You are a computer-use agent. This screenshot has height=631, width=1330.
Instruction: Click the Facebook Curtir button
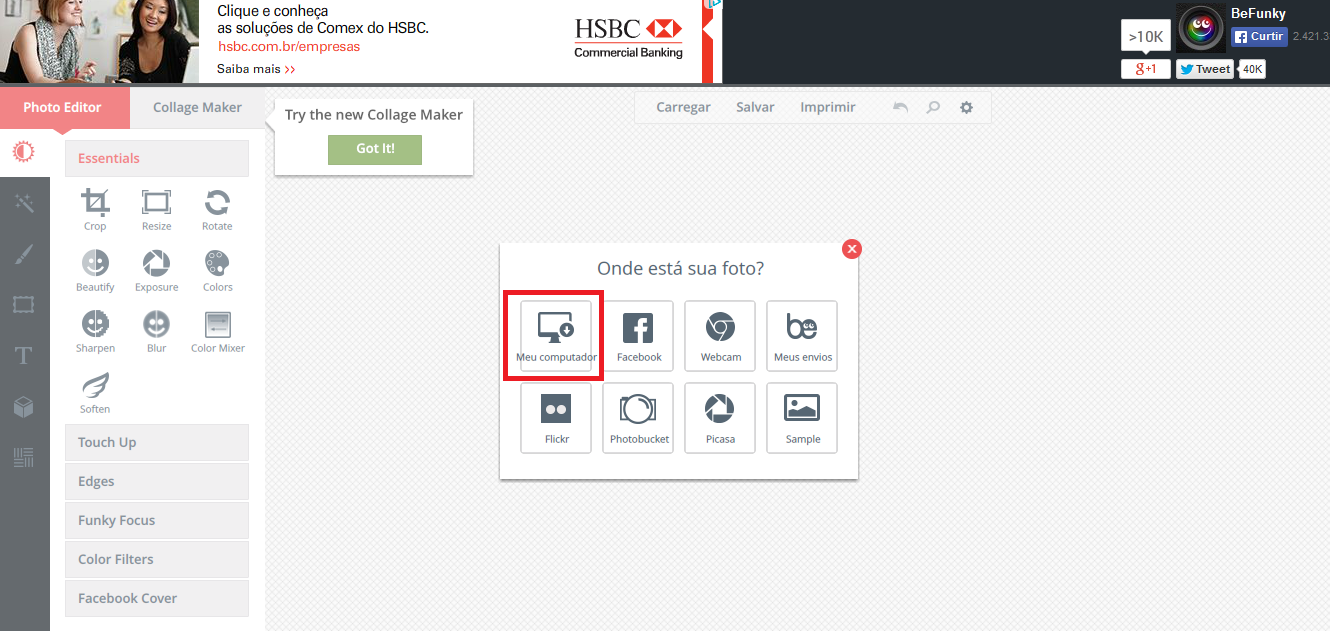tap(1259, 37)
